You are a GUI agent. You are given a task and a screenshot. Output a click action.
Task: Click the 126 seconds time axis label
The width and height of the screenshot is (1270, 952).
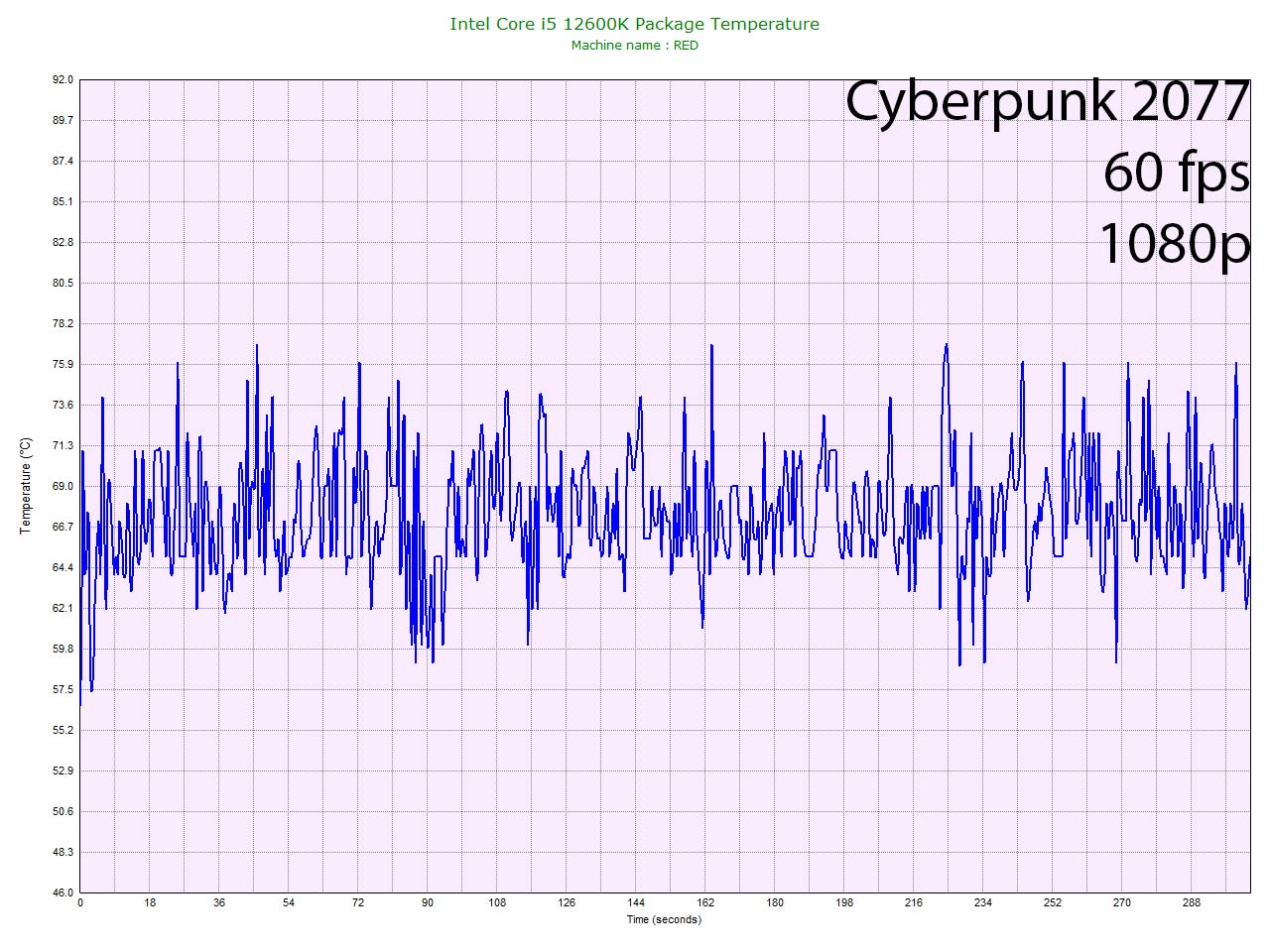567,903
